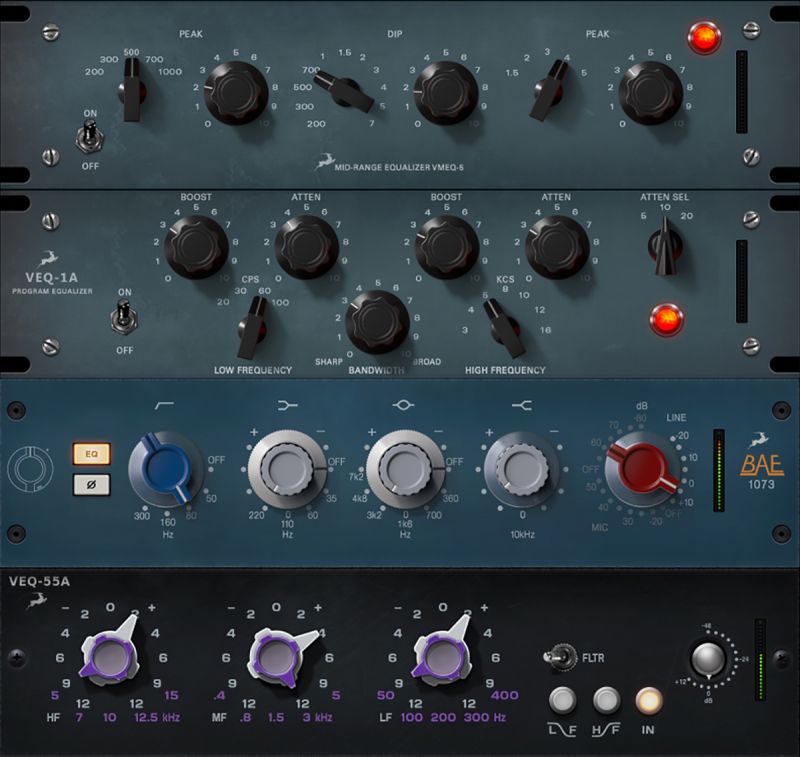The height and width of the screenshot is (757, 800).
Task: Click the low shelf curve symbol
Action: click(287, 406)
